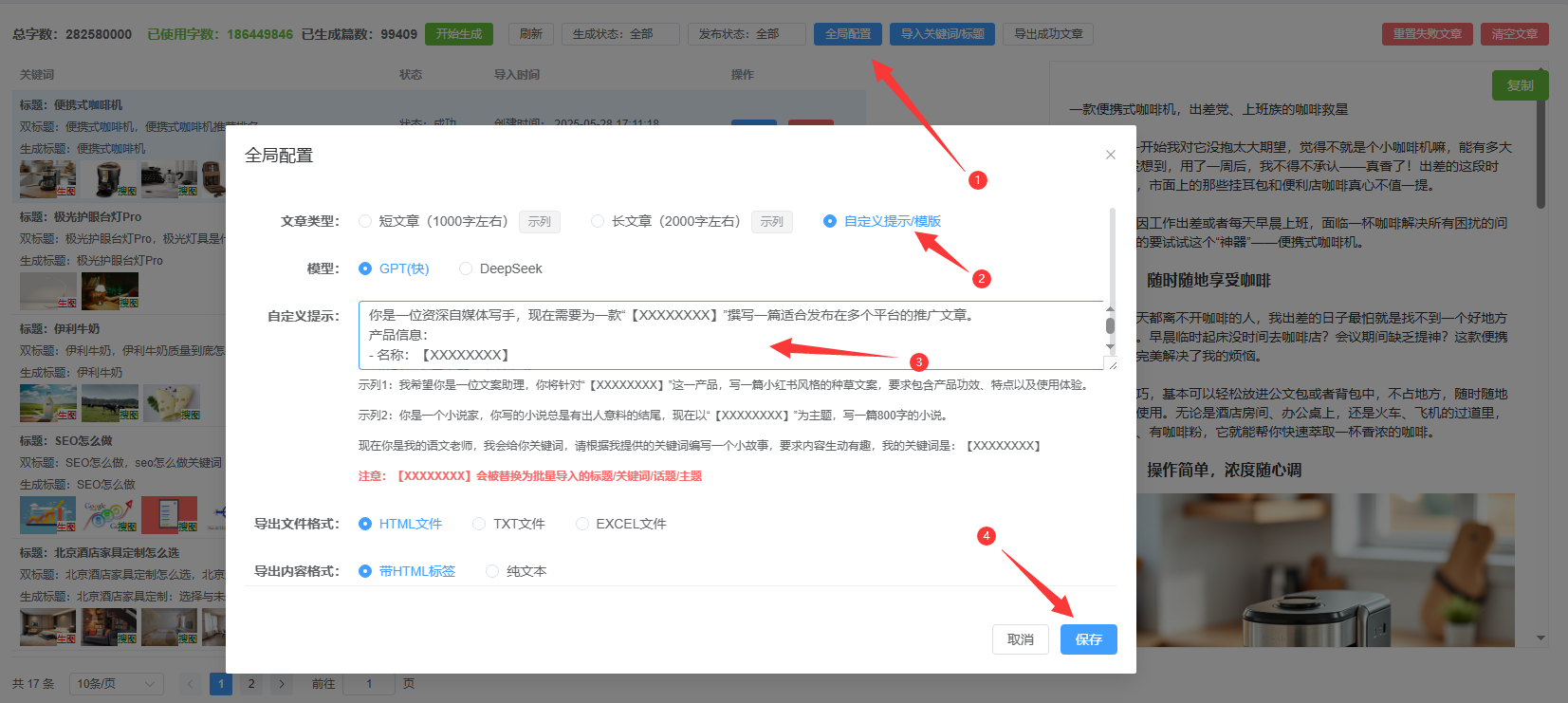The width and height of the screenshot is (1568, 703).
Task: Click the 操作简单，浓度随心调 heading in the preview
Action: point(1225,470)
